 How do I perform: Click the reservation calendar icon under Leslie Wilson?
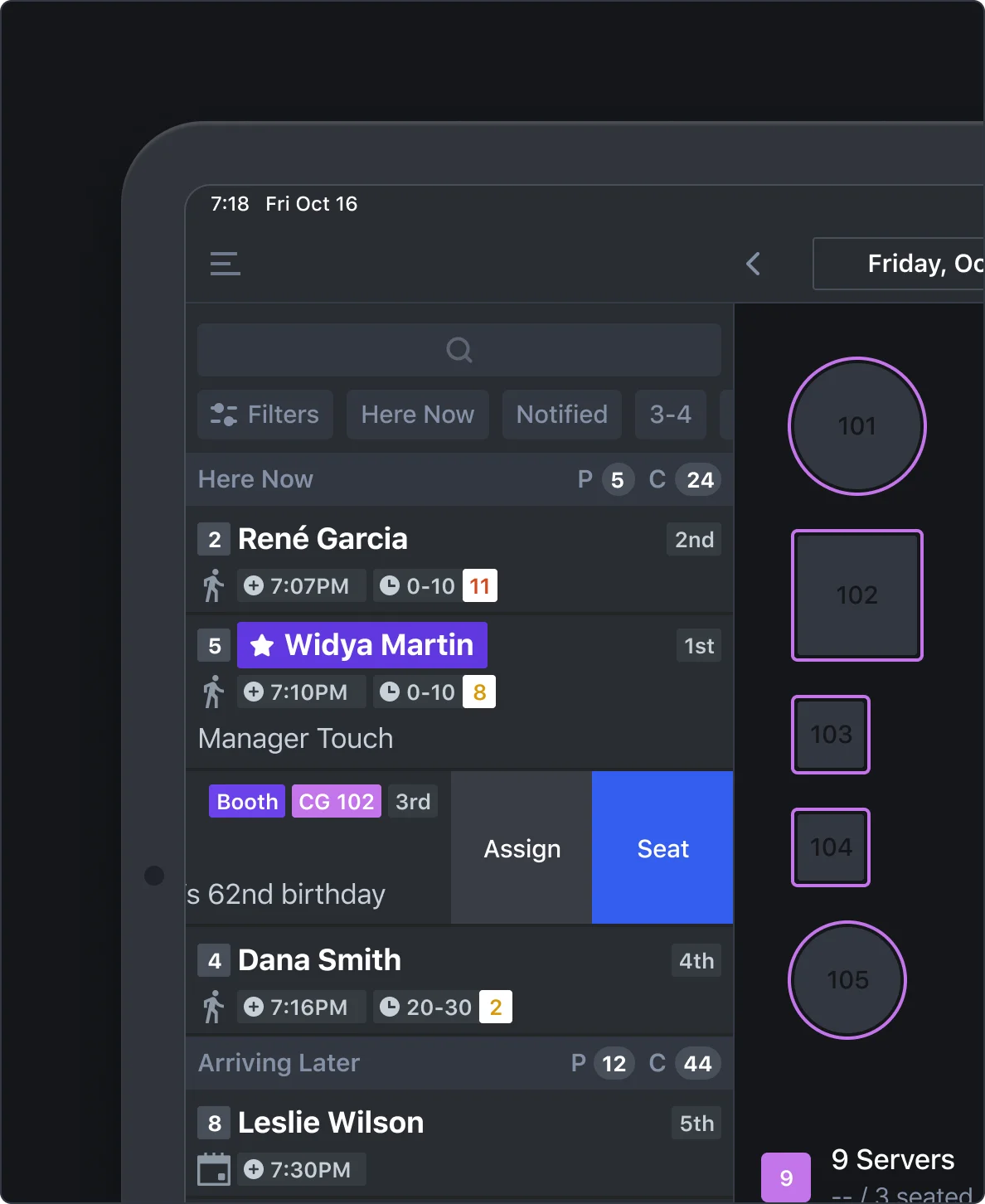coord(214,1169)
